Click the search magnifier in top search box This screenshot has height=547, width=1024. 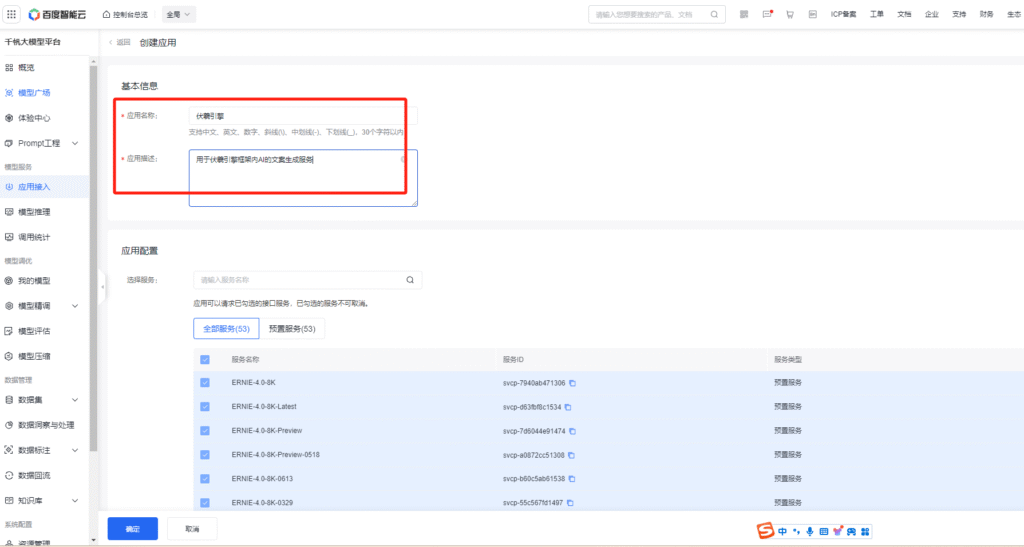[714, 15]
